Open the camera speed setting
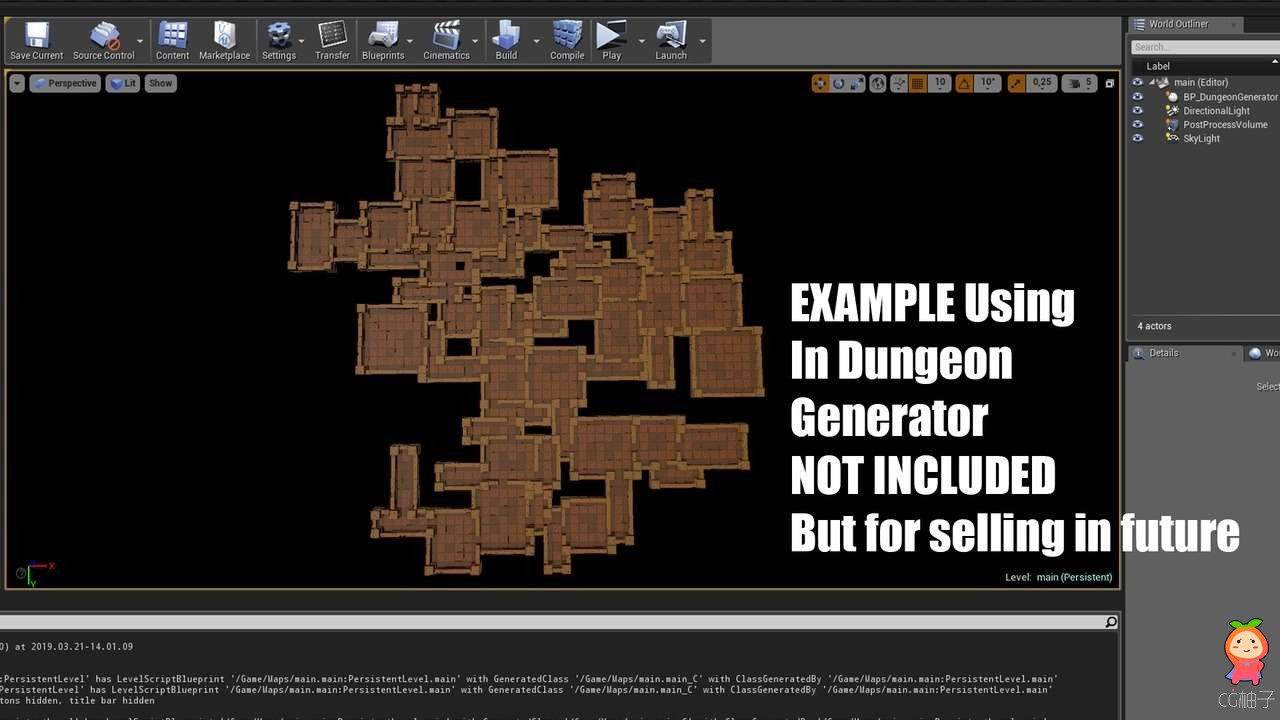The image size is (1280, 720). pos(1078,83)
